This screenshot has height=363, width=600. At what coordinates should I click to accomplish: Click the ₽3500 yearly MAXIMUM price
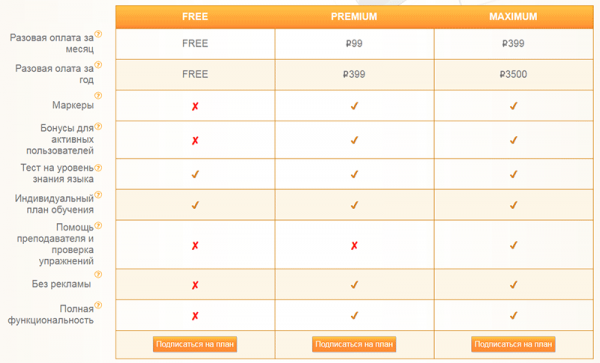coord(513,74)
